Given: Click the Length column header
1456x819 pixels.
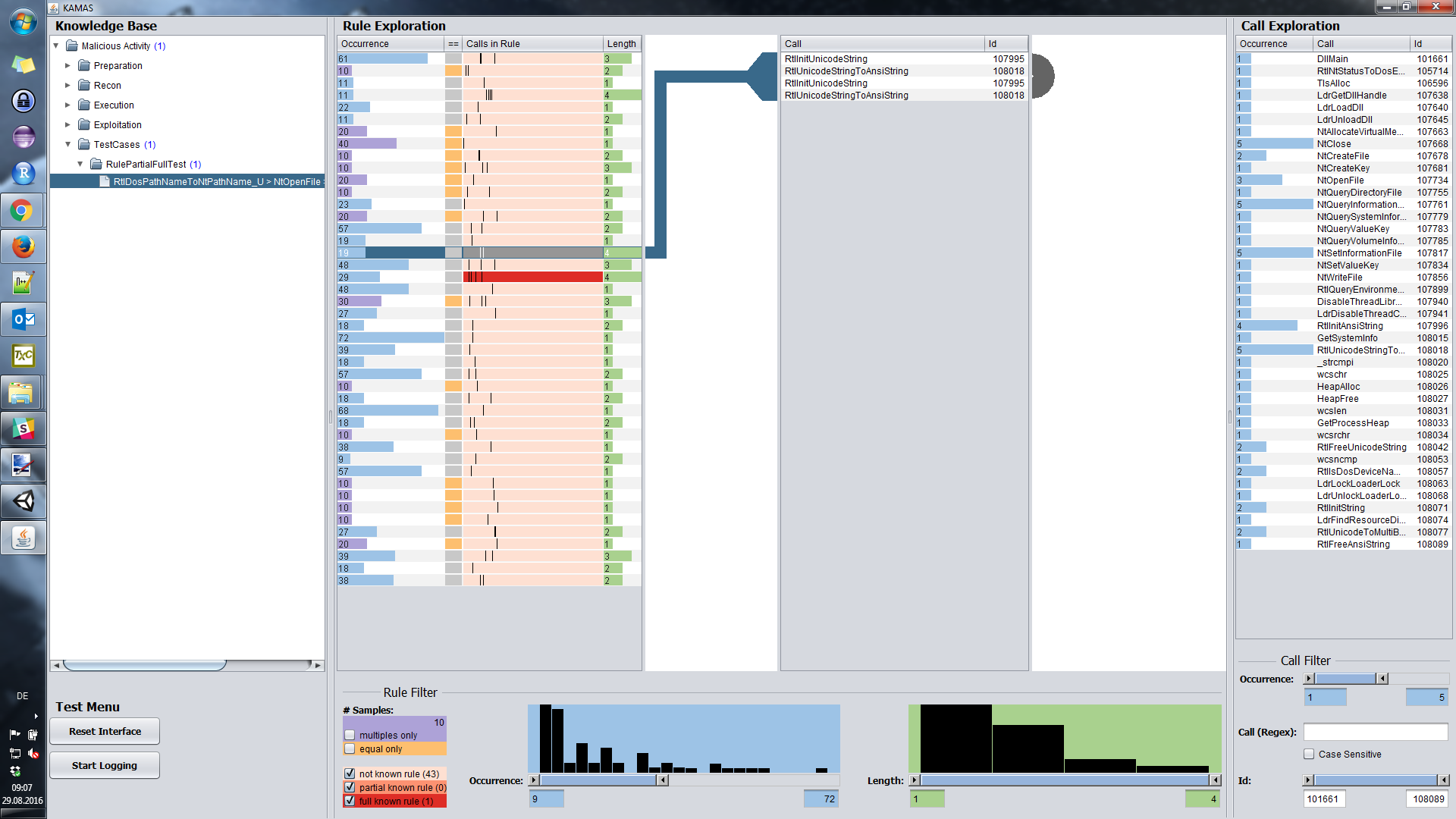Looking at the screenshot, I should [x=622, y=44].
